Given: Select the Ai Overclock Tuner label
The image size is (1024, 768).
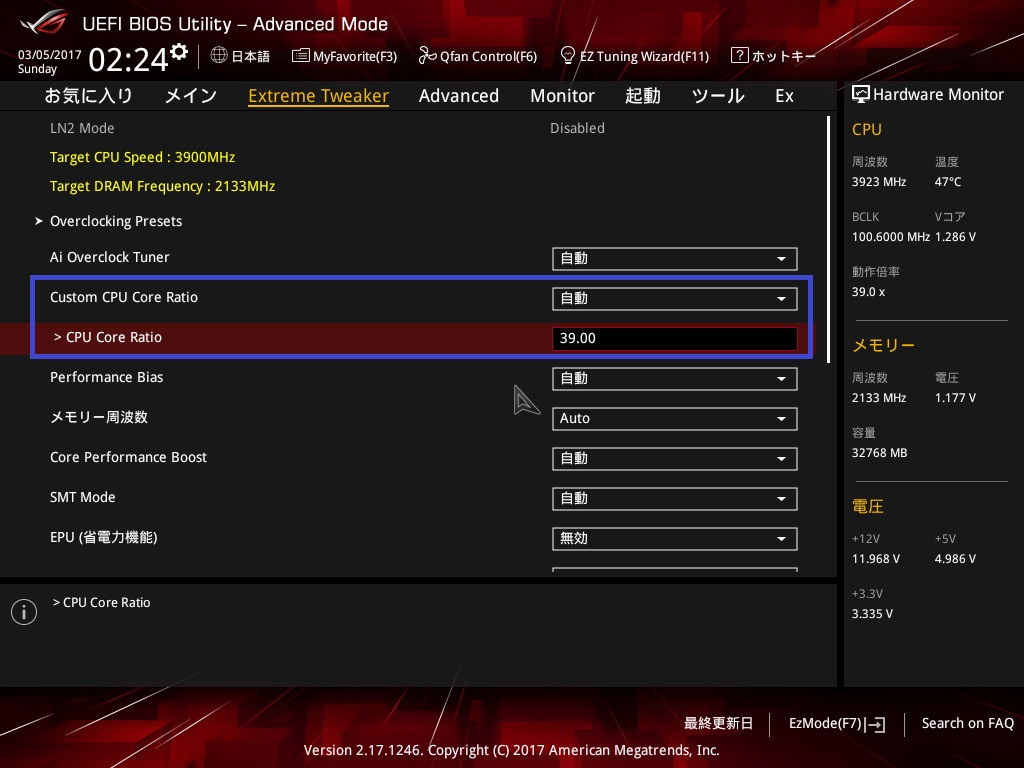Looking at the screenshot, I should [x=110, y=257].
